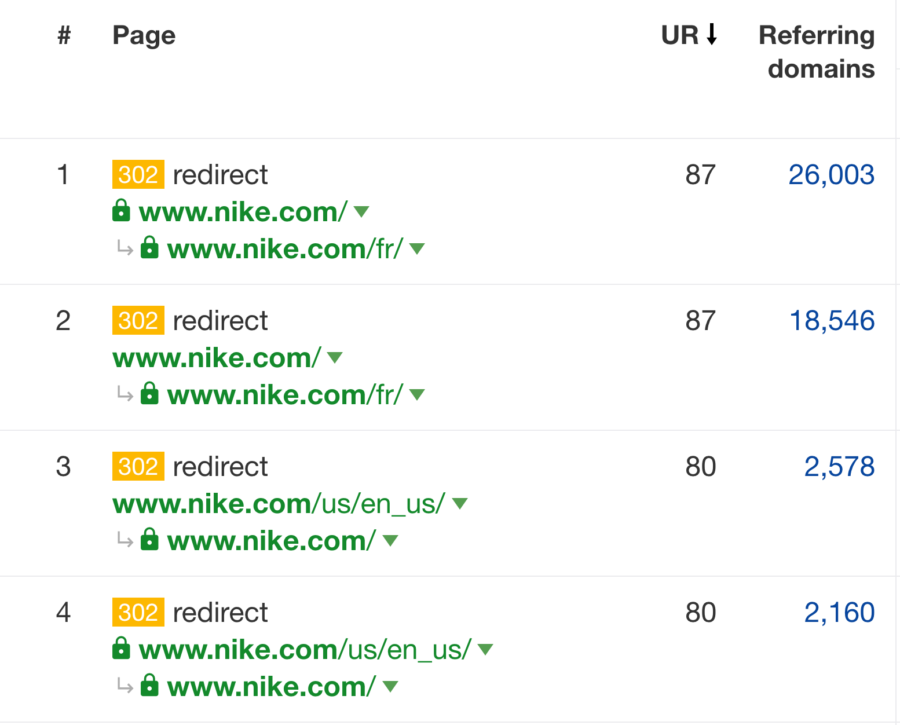Open dropdown beside row 3 /us/en_us/ URL

pyautogui.click(x=460, y=503)
